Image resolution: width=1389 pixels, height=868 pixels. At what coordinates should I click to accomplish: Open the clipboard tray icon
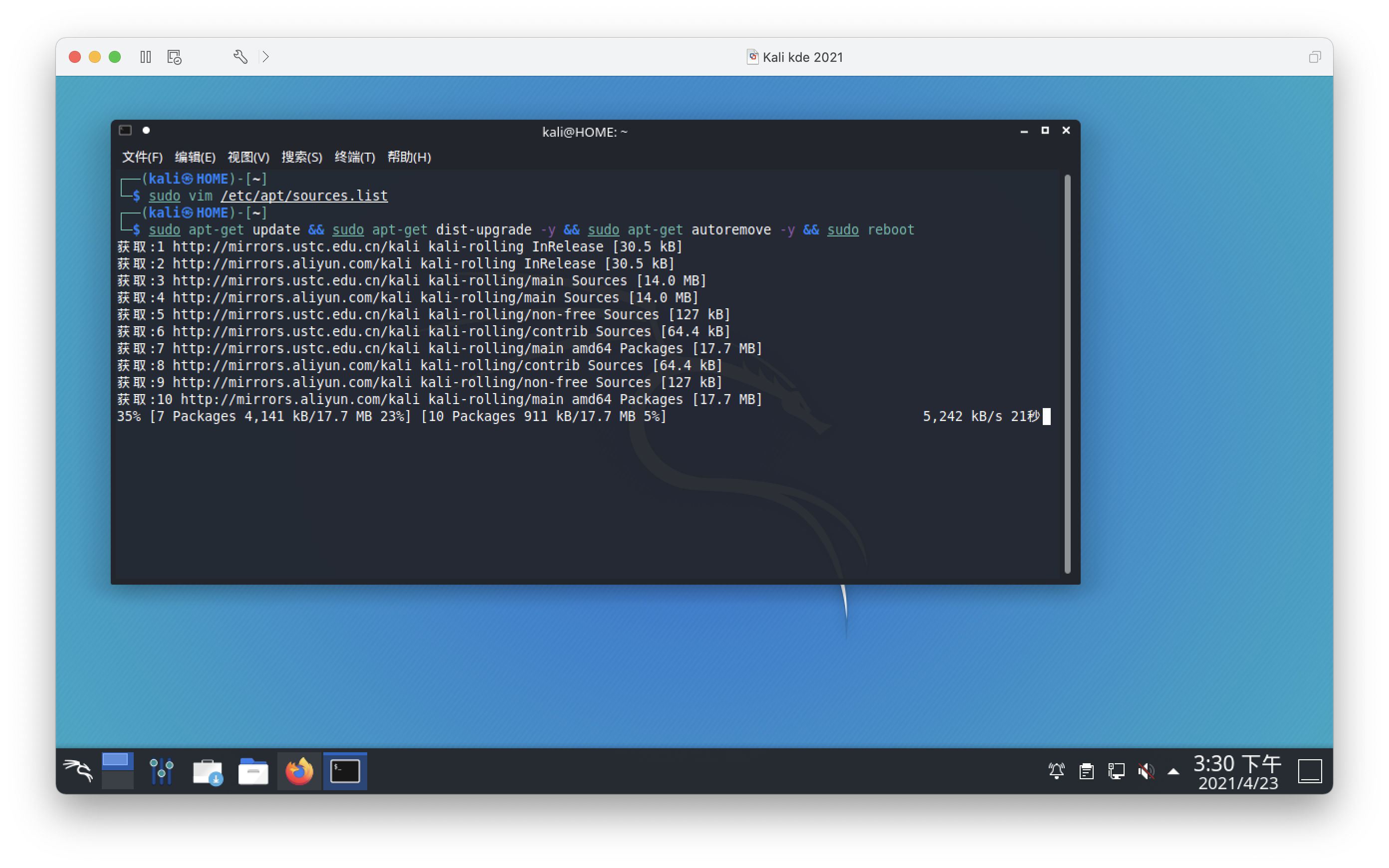point(1086,771)
